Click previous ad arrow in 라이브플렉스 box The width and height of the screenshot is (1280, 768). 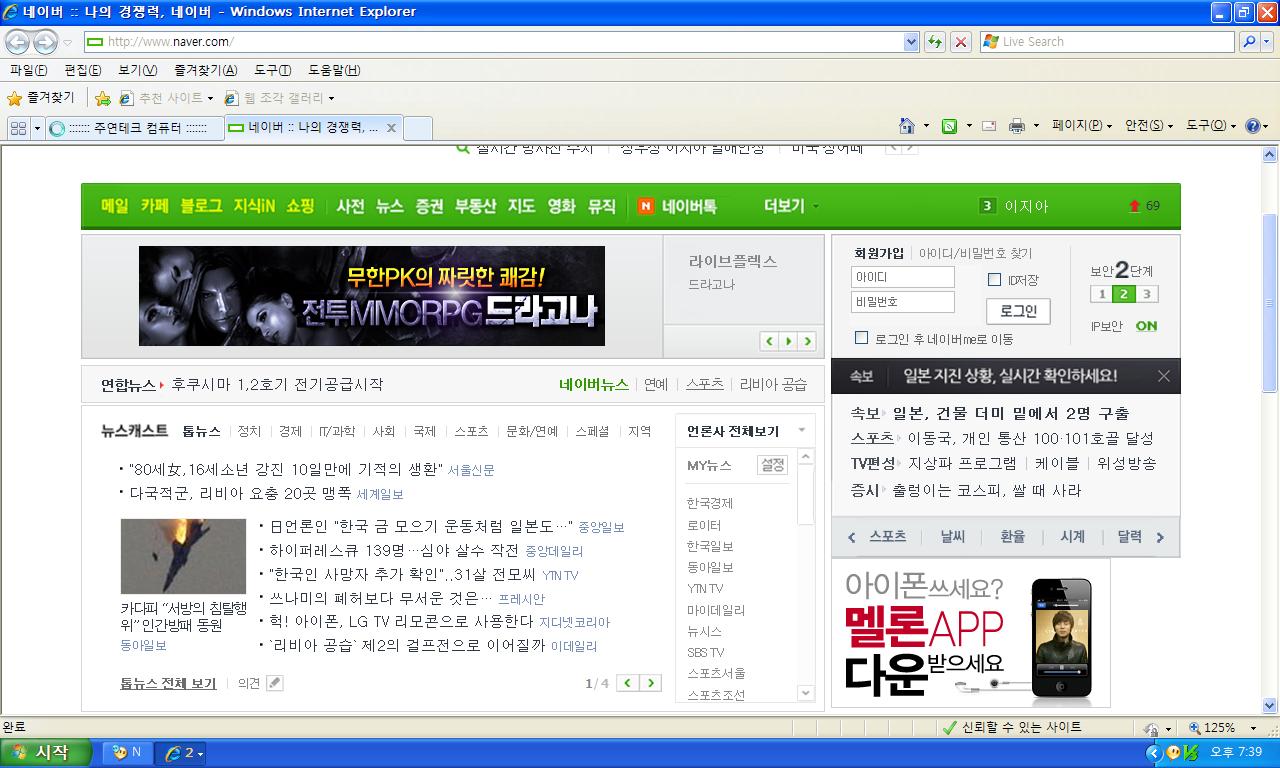pos(769,341)
